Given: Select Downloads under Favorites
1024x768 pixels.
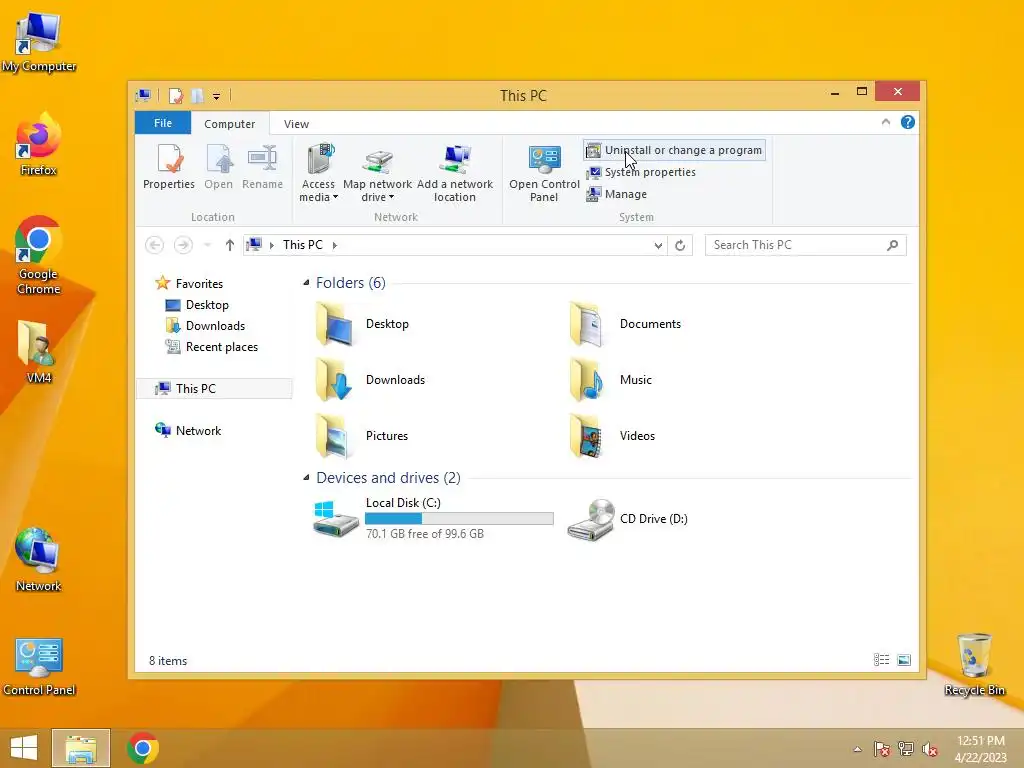Looking at the screenshot, I should (205, 326).
